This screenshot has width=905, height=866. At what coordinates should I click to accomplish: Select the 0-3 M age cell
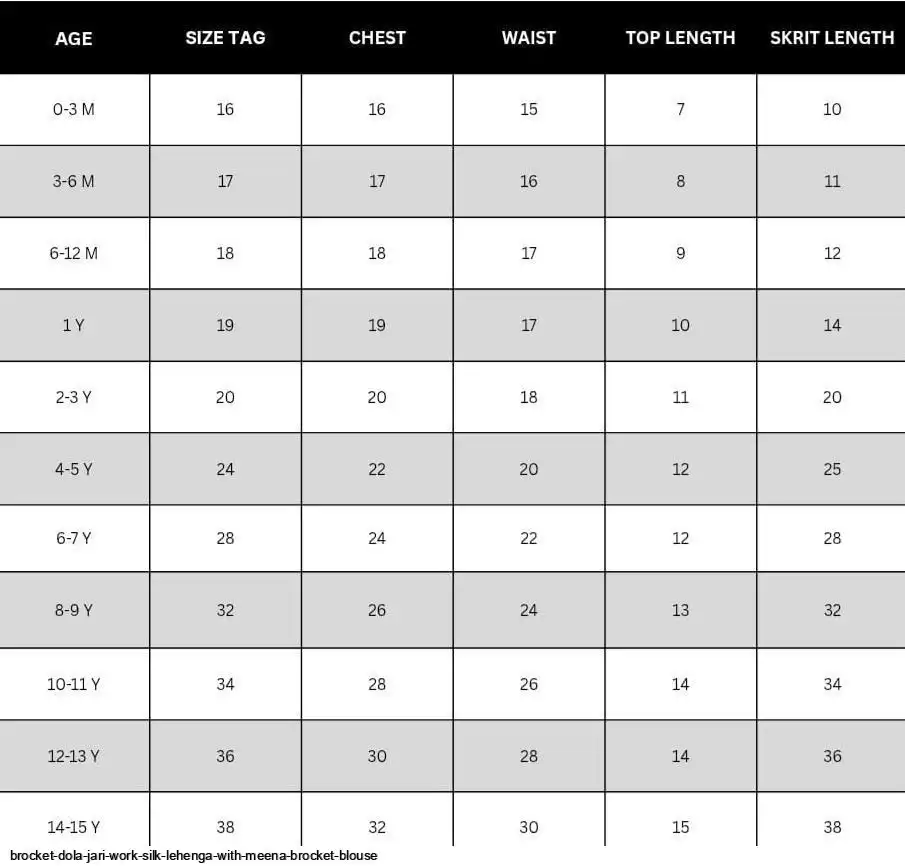tap(74, 109)
